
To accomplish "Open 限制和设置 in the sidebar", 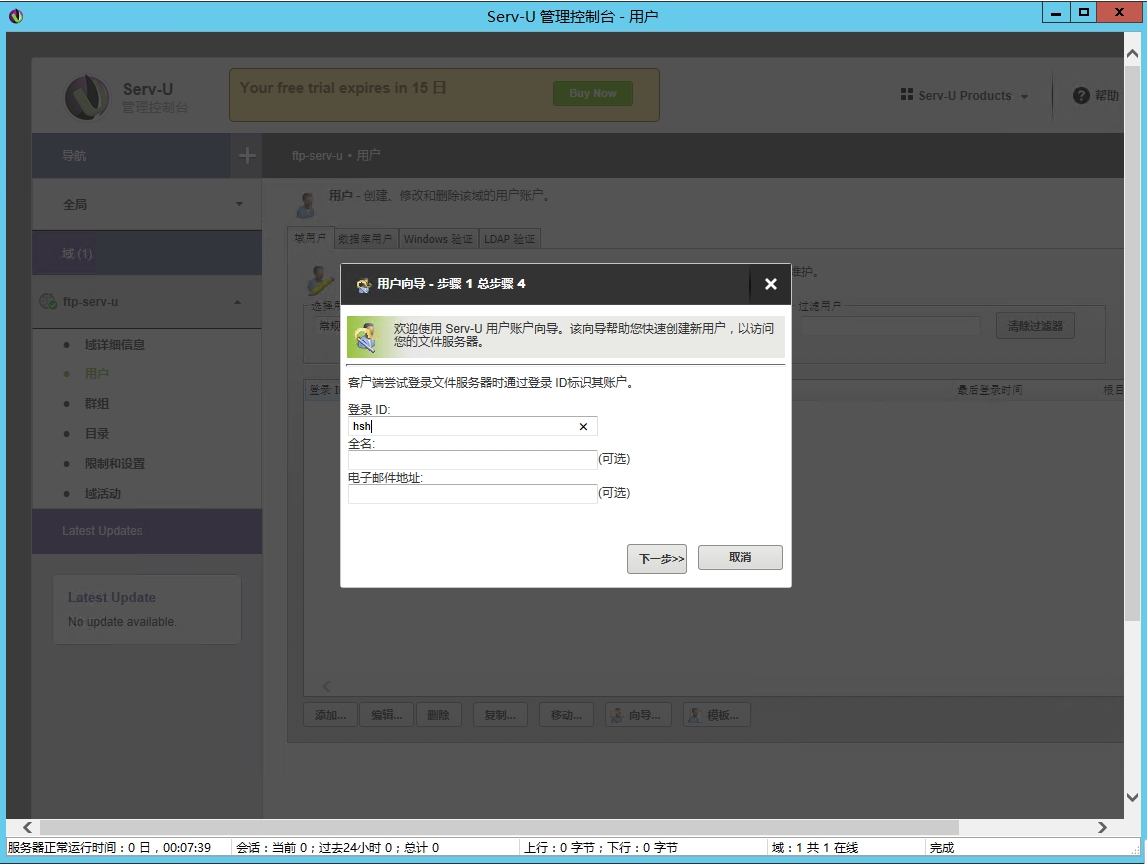I will pos(115,464).
